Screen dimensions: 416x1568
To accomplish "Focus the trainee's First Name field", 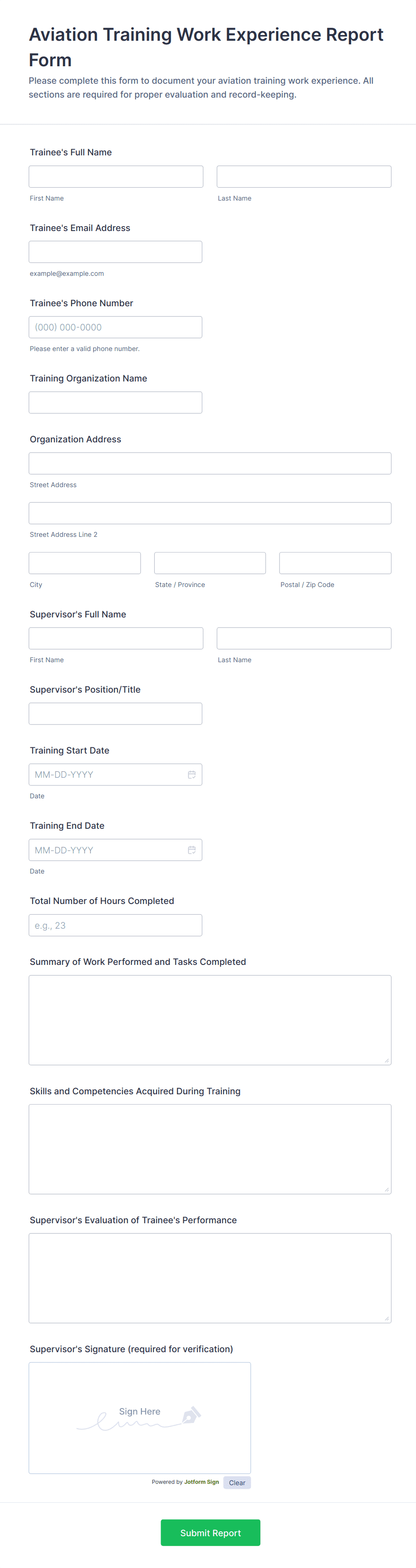I will coord(115,176).
